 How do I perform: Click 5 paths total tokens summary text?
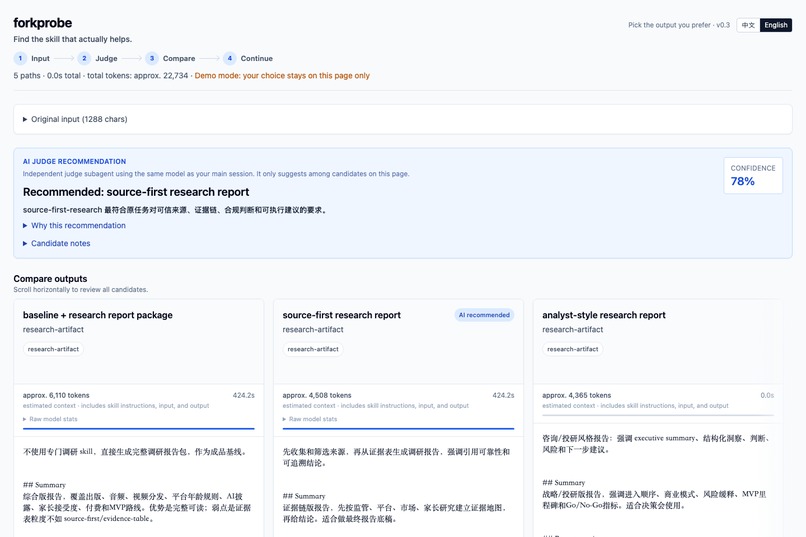pos(101,76)
